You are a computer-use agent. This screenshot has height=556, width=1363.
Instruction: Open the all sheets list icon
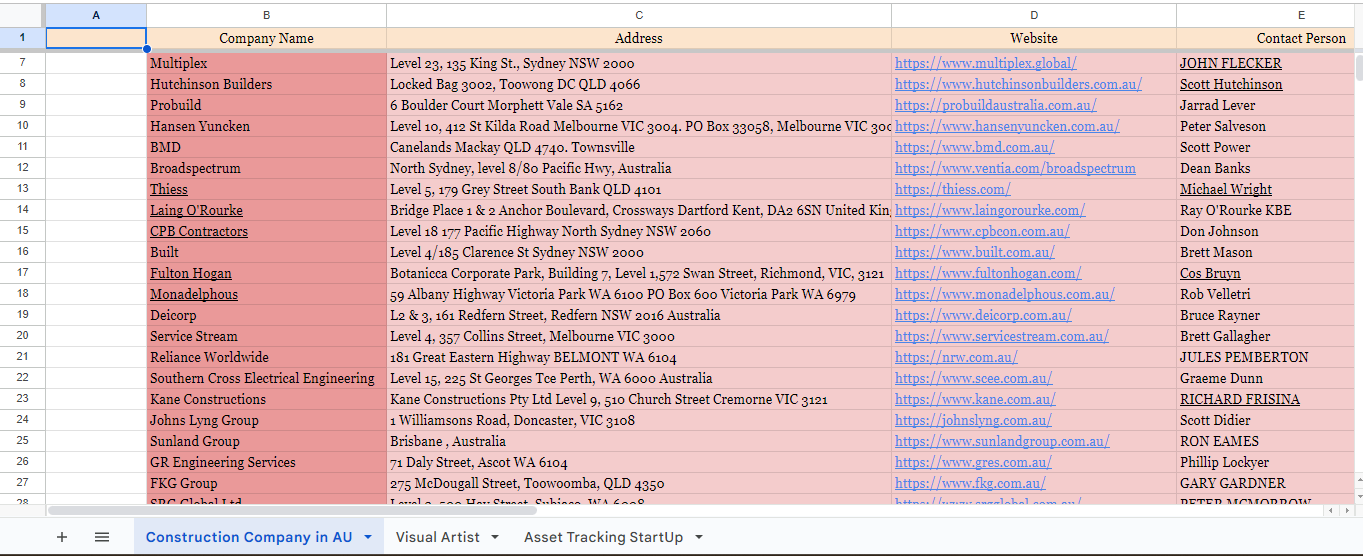tap(102, 537)
